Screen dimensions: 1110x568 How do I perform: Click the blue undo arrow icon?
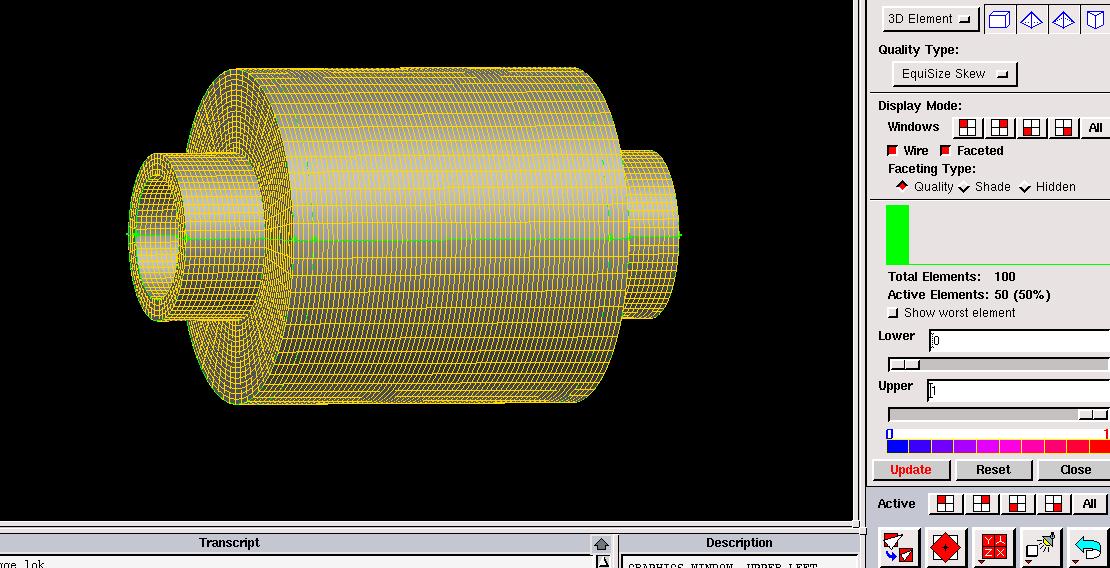click(x=1088, y=548)
